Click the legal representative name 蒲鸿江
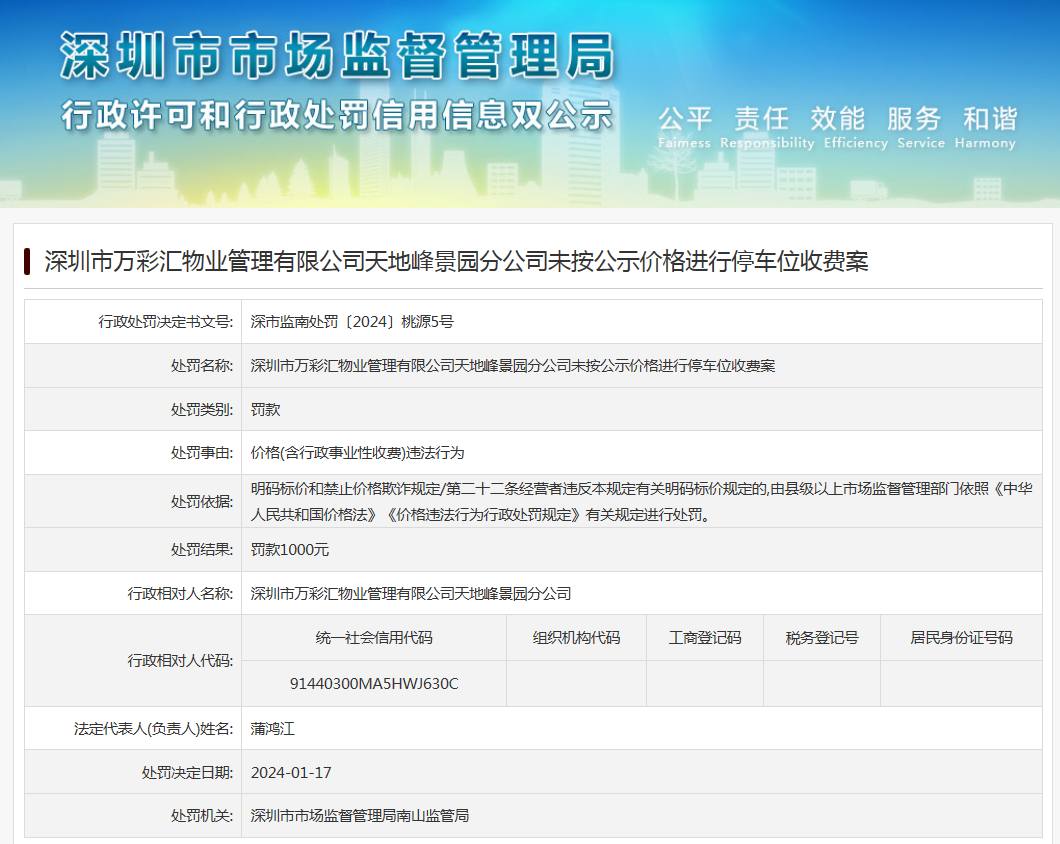The image size is (1060, 844). click(x=272, y=729)
